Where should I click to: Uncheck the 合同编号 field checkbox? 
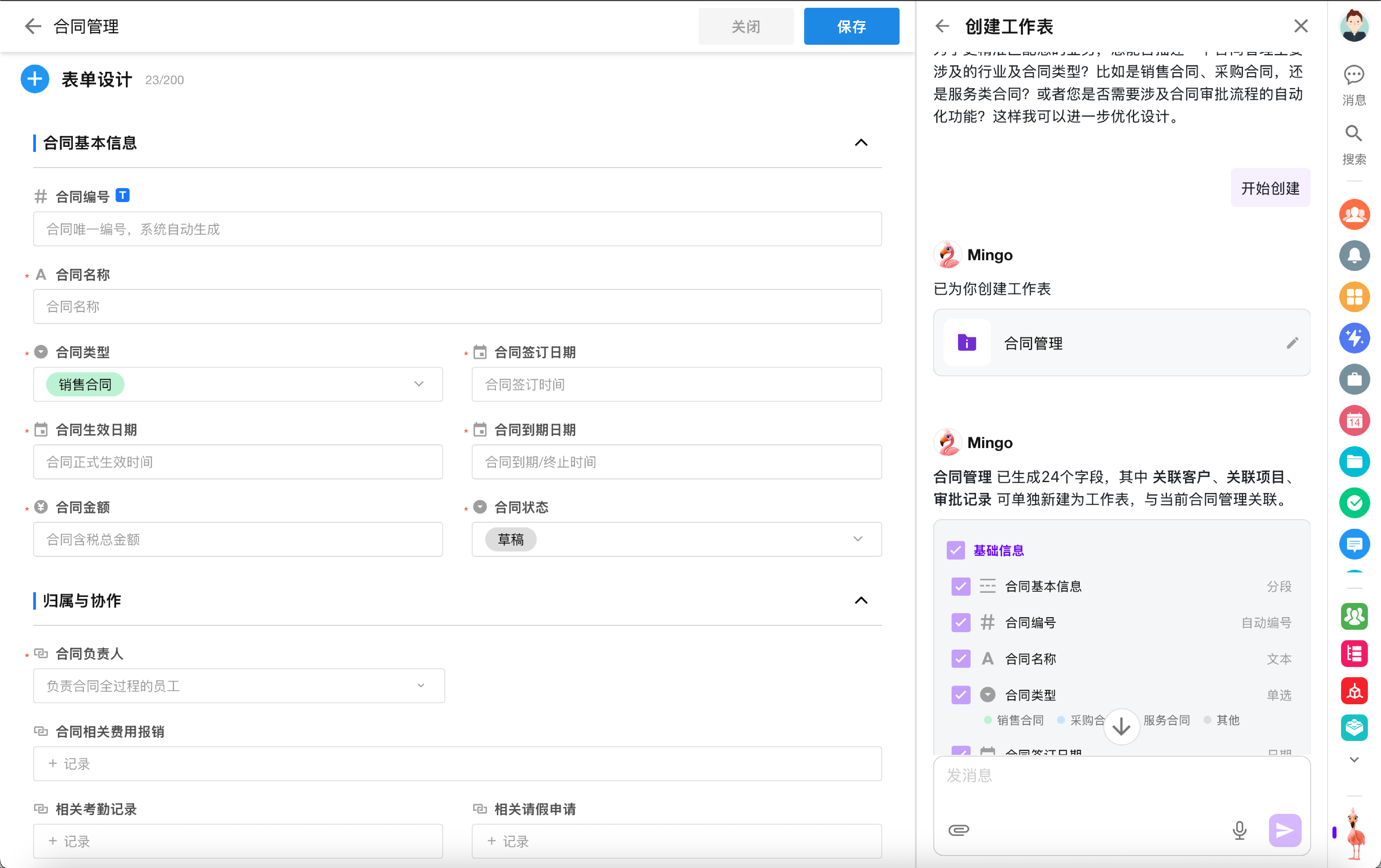[961, 623]
